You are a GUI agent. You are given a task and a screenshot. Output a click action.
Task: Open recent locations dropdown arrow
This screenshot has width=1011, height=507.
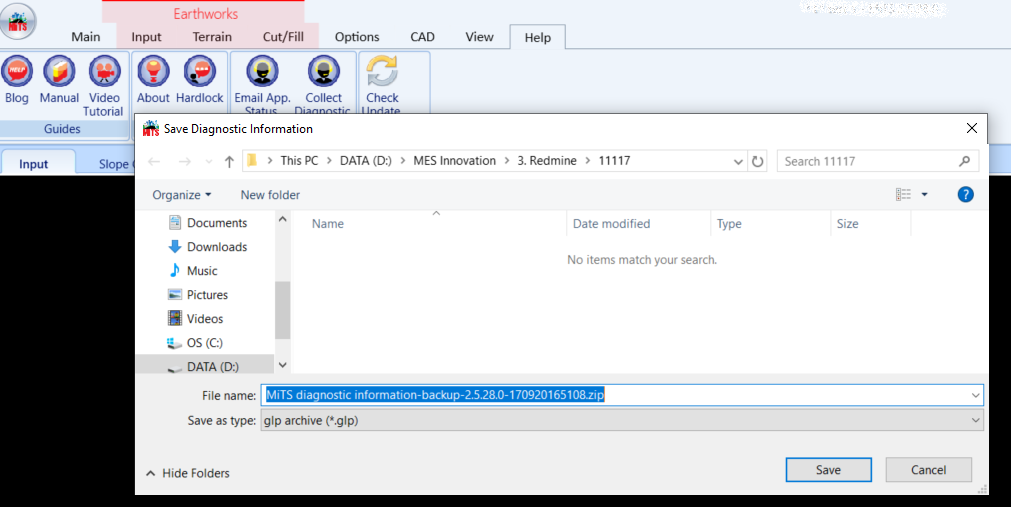point(208,161)
